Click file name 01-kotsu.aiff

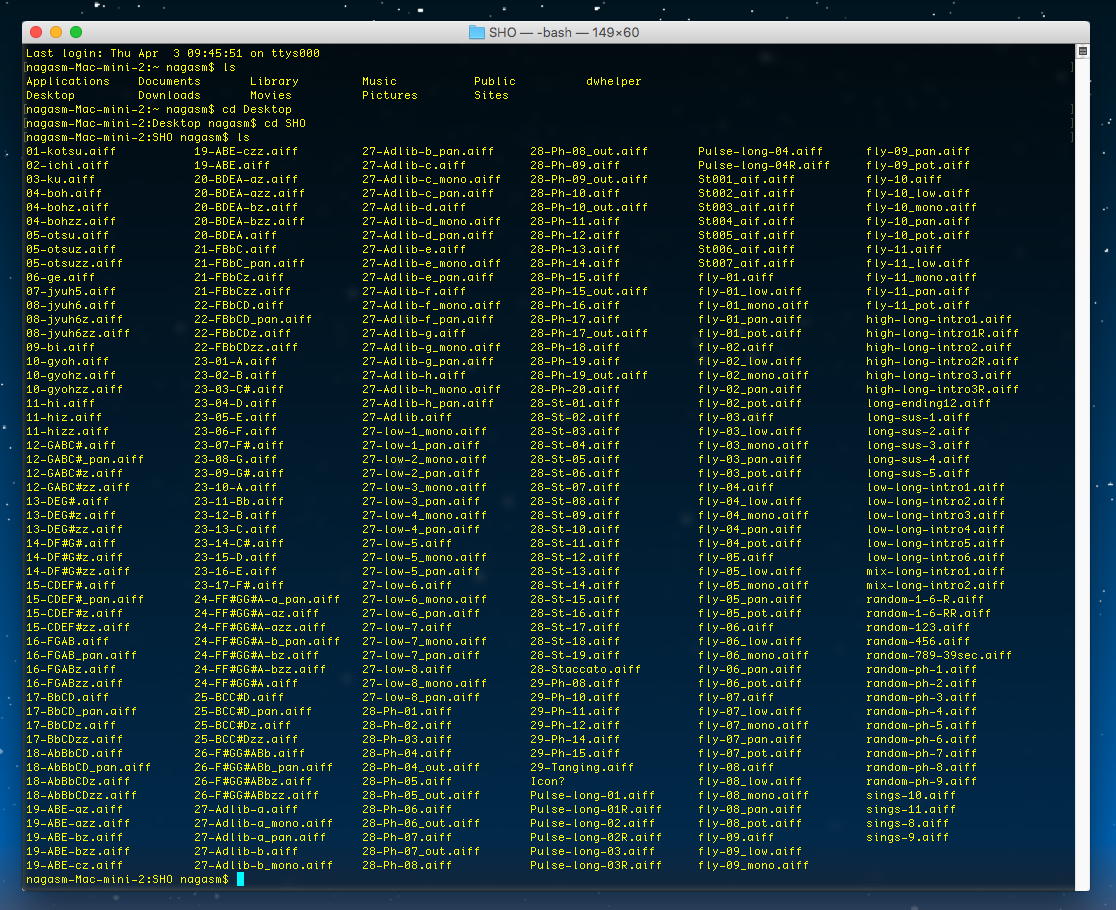(x=70, y=151)
